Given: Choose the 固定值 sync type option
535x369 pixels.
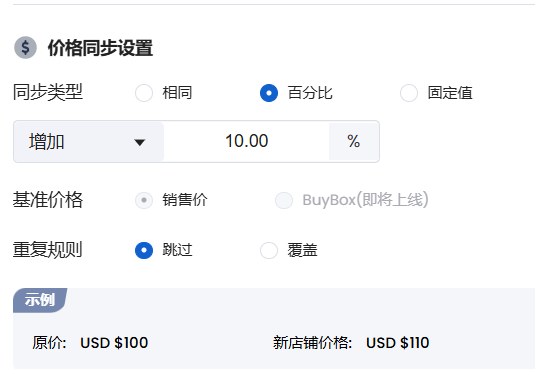Looking at the screenshot, I should (409, 93).
